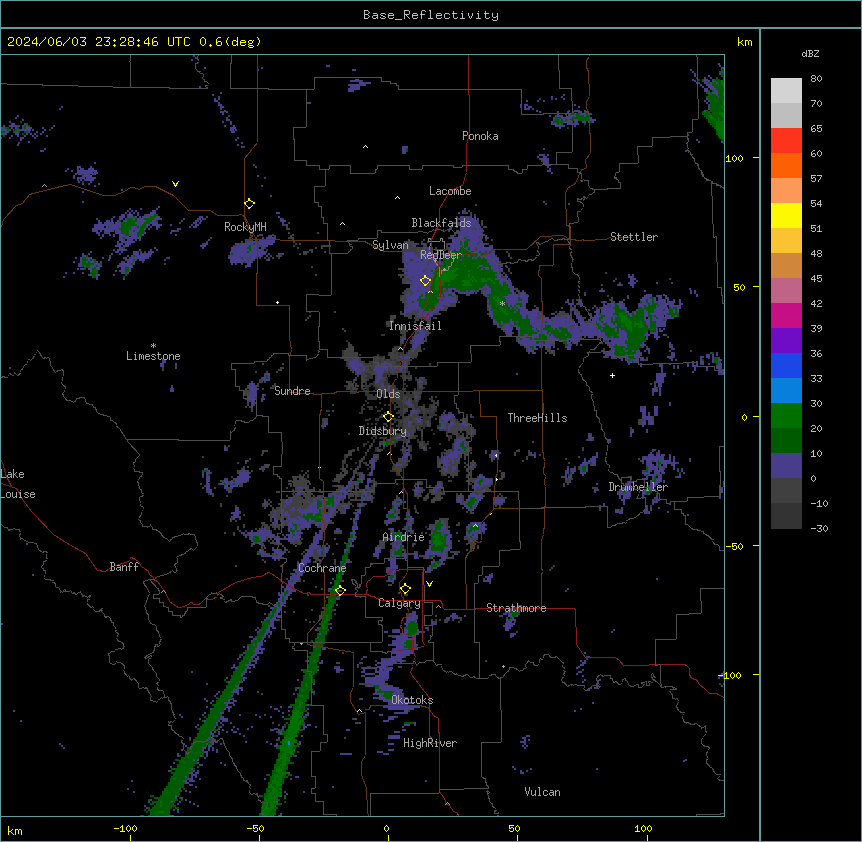
Task: Select the bright green 30-20 dBZ swatch
Action: click(786, 416)
